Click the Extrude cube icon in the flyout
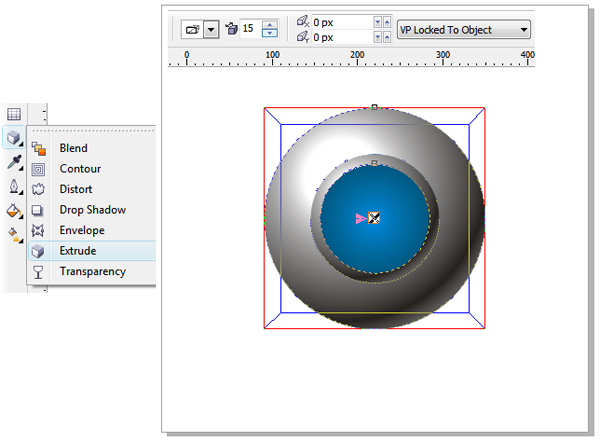 (38, 251)
